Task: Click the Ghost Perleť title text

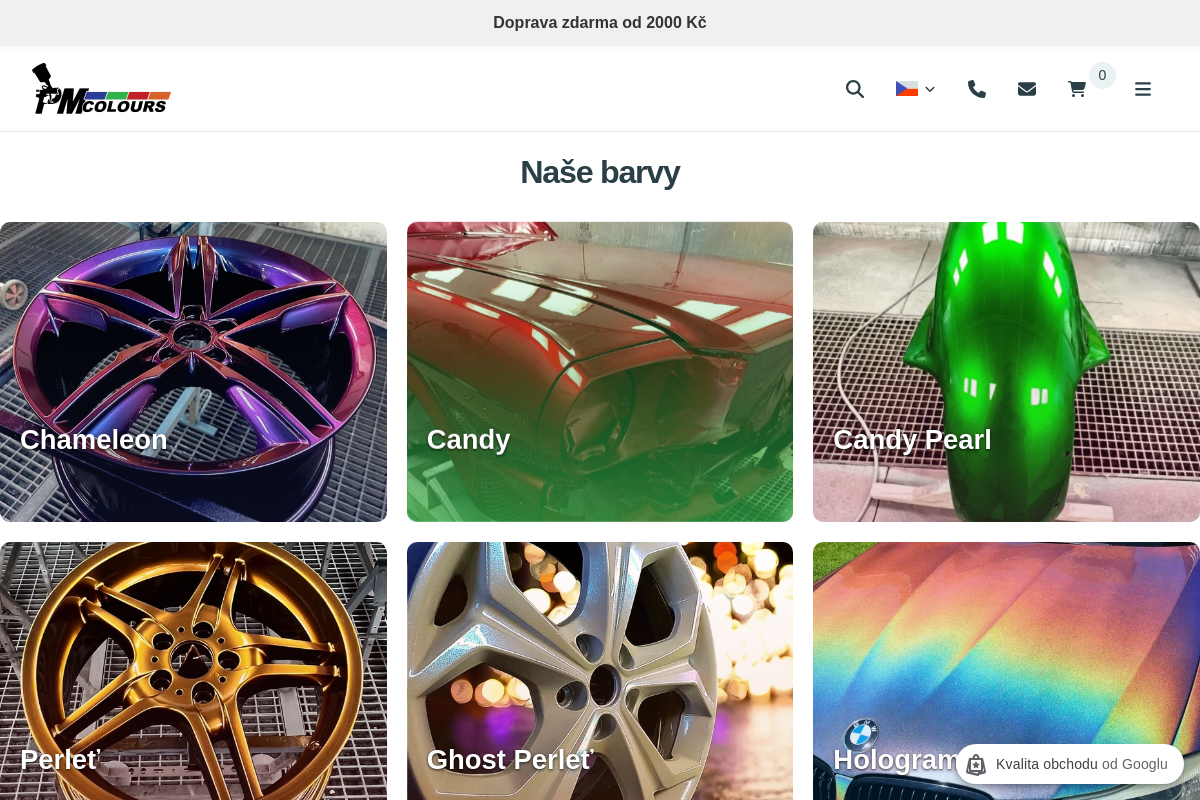Action: (x=510, y=760)
